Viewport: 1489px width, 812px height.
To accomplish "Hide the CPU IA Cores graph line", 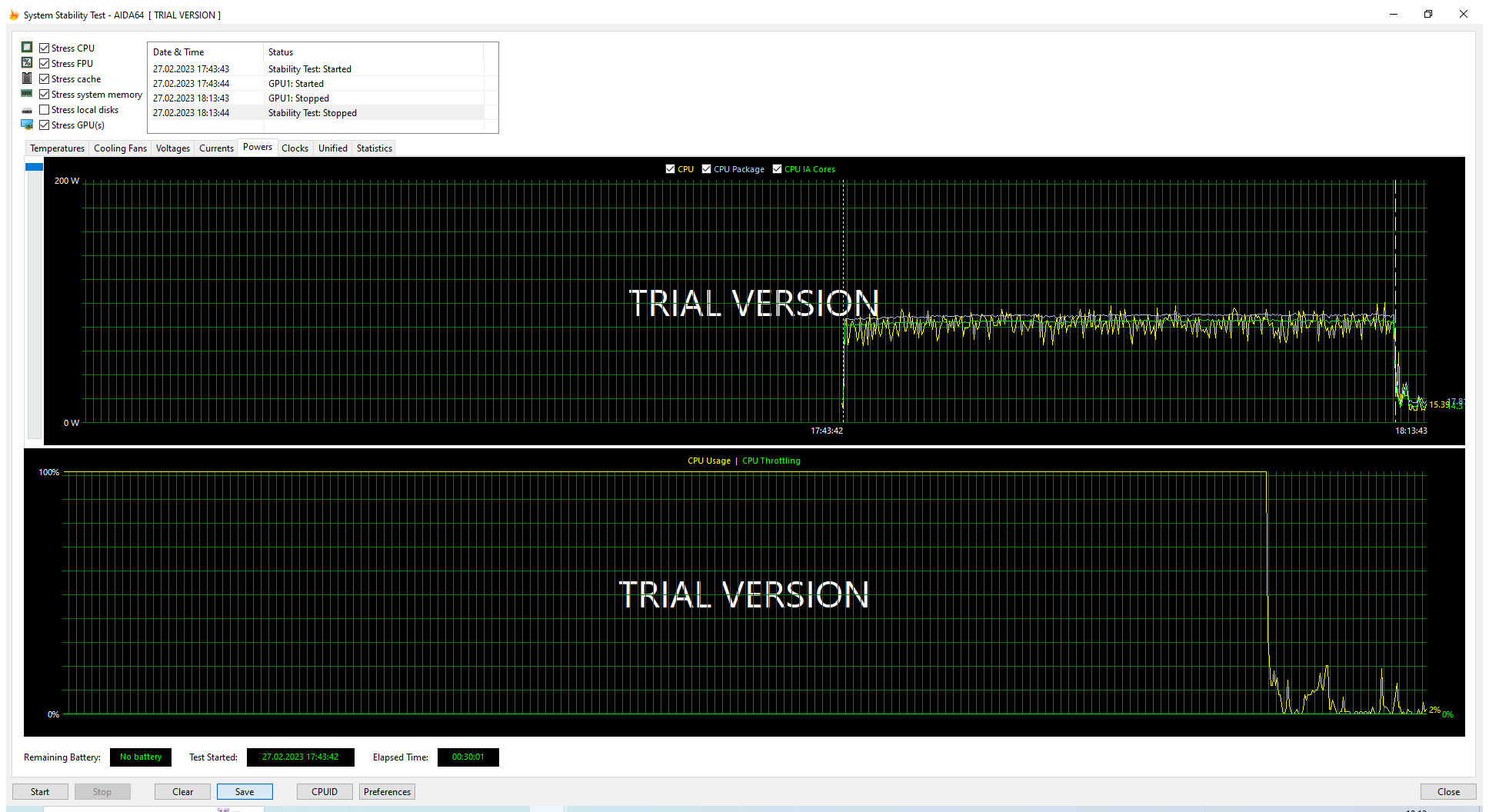I will 777,169.
